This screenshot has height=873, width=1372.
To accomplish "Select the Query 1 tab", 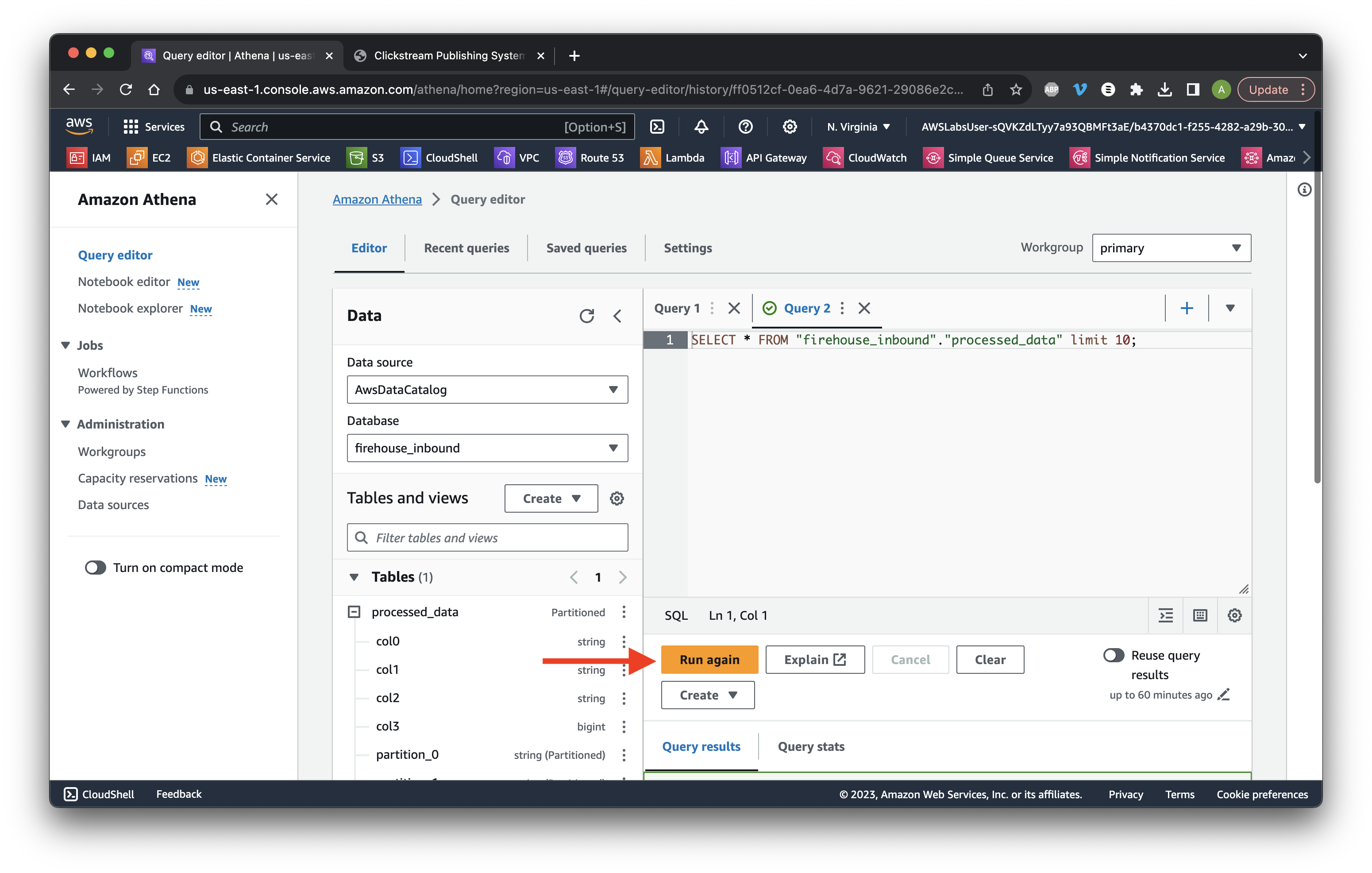I will click(x=676, y=308).
